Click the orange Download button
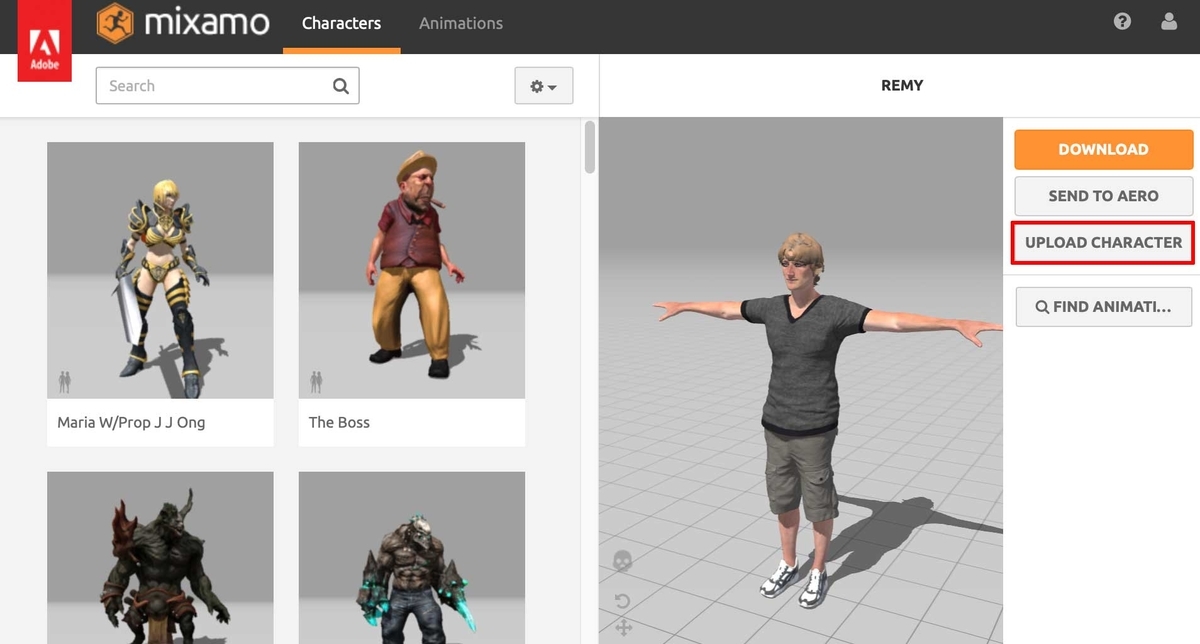The height and width of the screenshot is (644, 1200). [x=1104, y=149]
